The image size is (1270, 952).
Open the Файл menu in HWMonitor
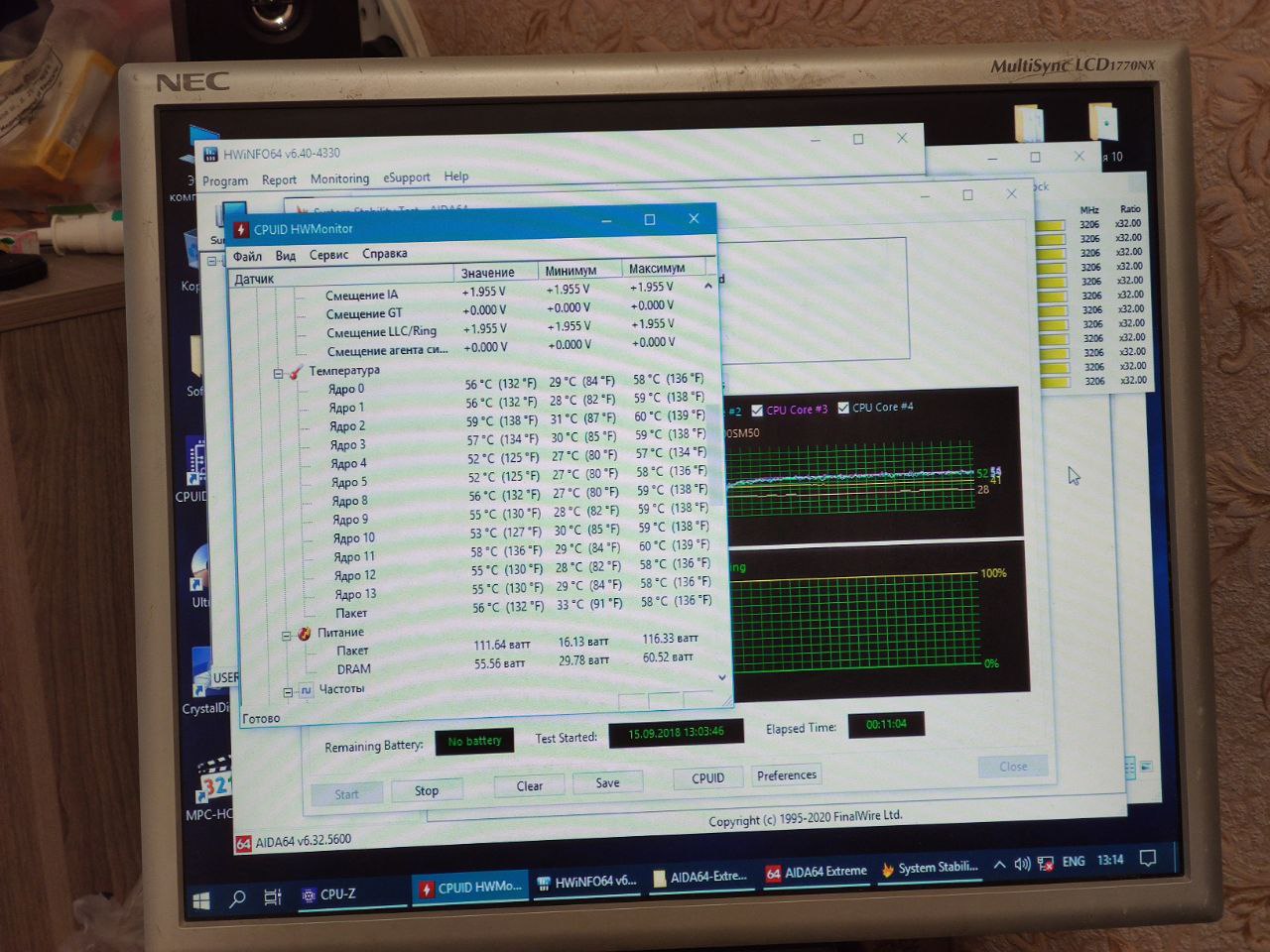[247, 256]
